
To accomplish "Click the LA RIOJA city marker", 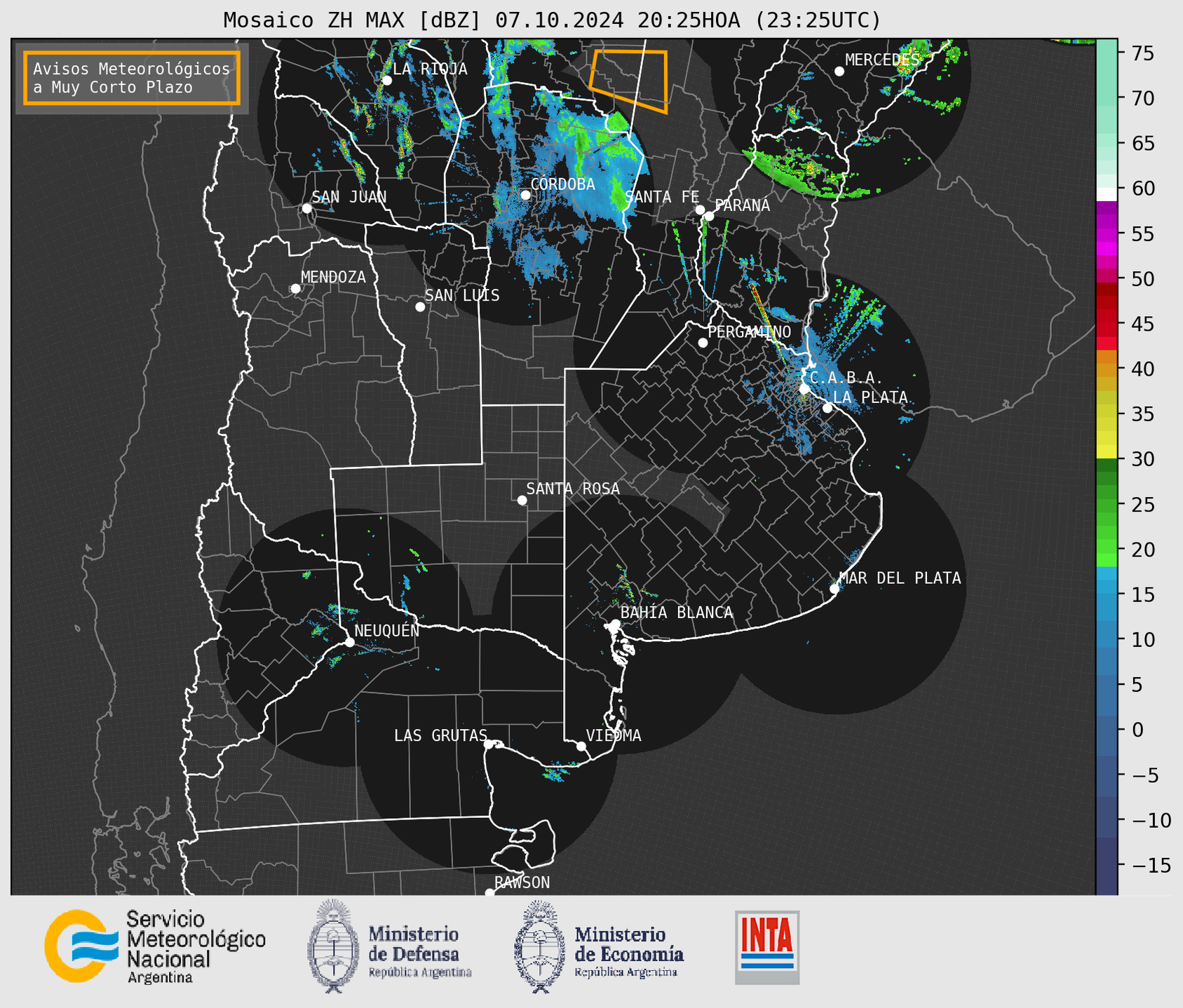I will tap(386, 81).
